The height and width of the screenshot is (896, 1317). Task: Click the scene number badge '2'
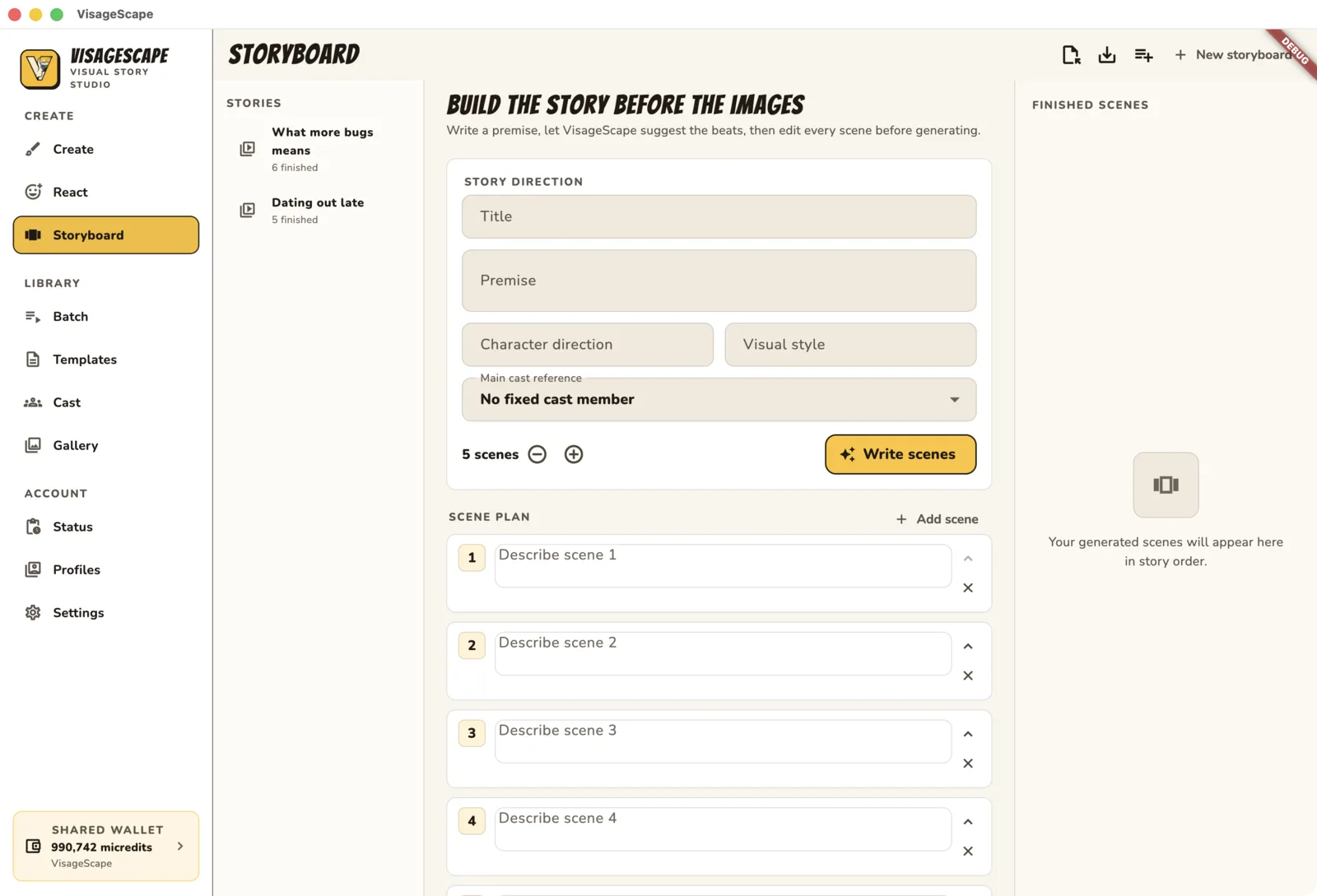[x=472, y=646]
